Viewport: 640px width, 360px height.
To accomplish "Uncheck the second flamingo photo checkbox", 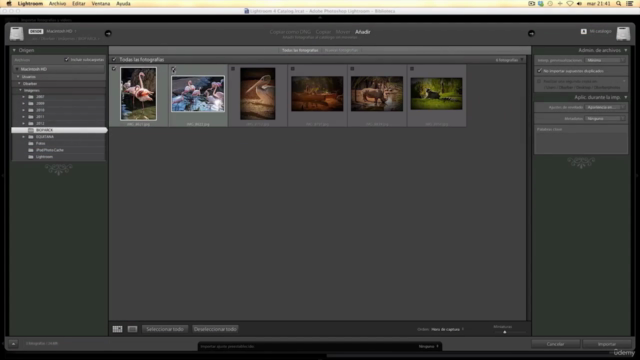I will 173,69.
